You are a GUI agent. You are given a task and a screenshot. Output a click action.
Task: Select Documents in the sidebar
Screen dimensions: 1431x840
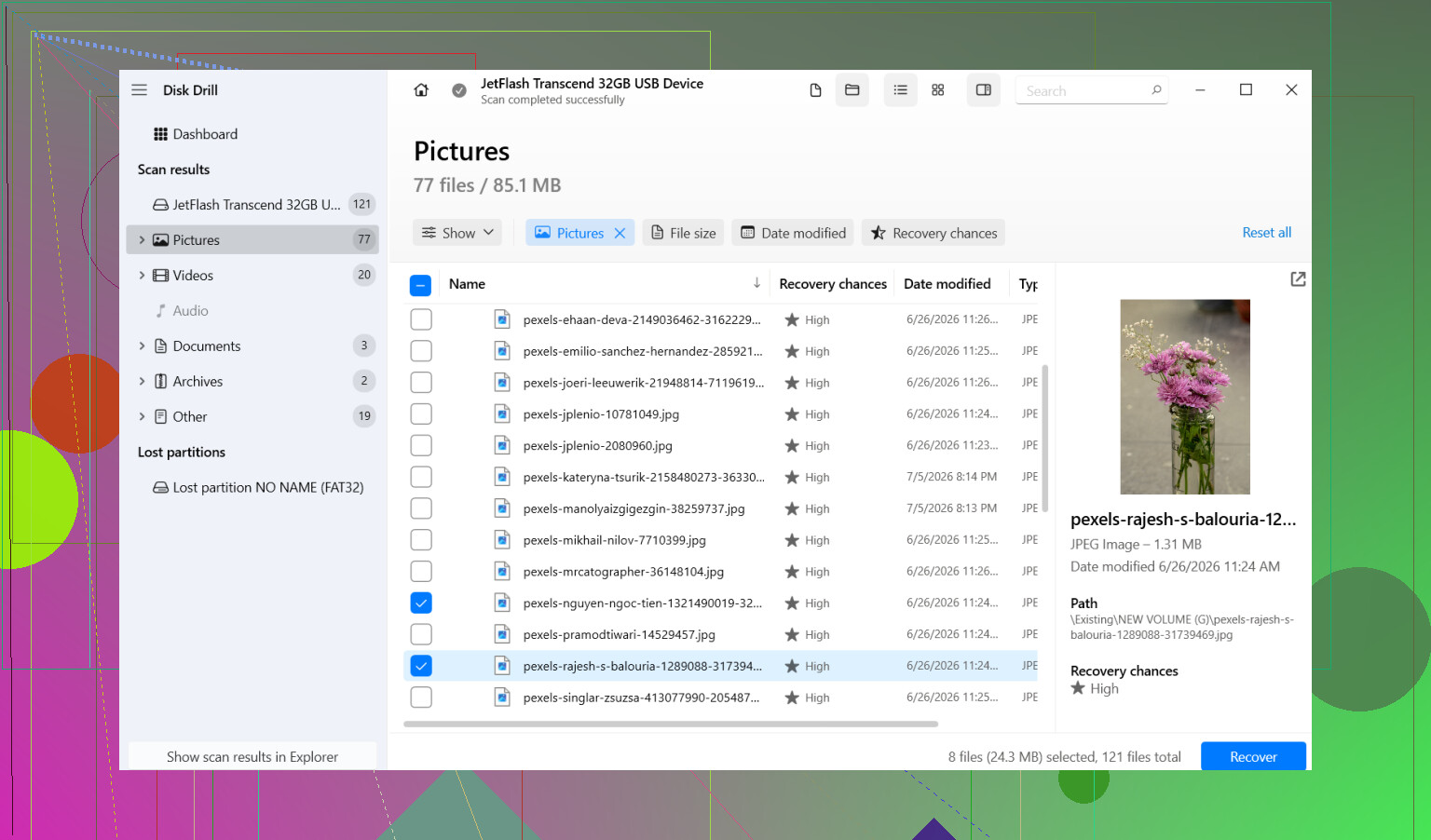tap(252, 346)
